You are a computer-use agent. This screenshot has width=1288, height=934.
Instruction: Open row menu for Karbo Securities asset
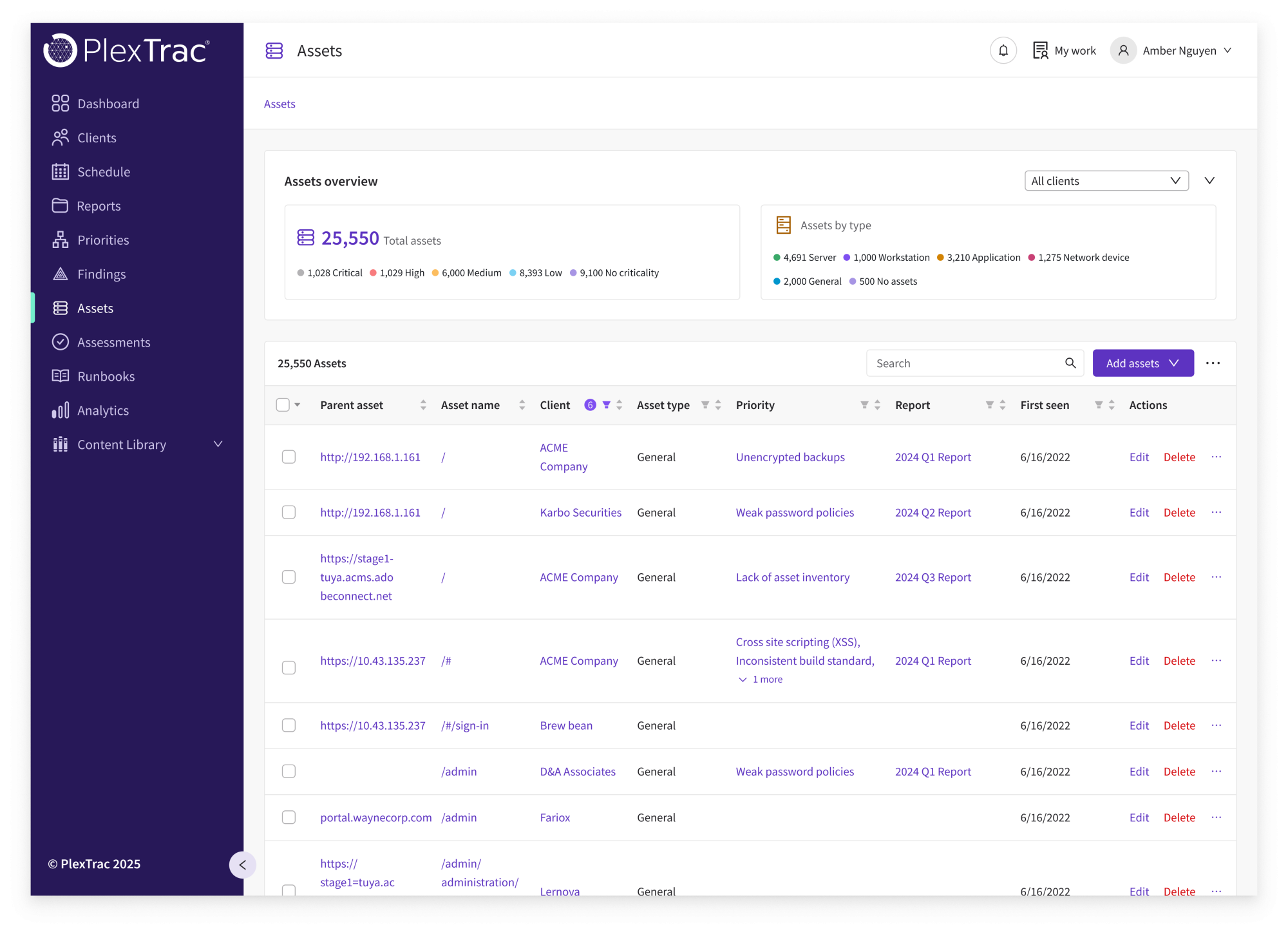pos(1216,512)
